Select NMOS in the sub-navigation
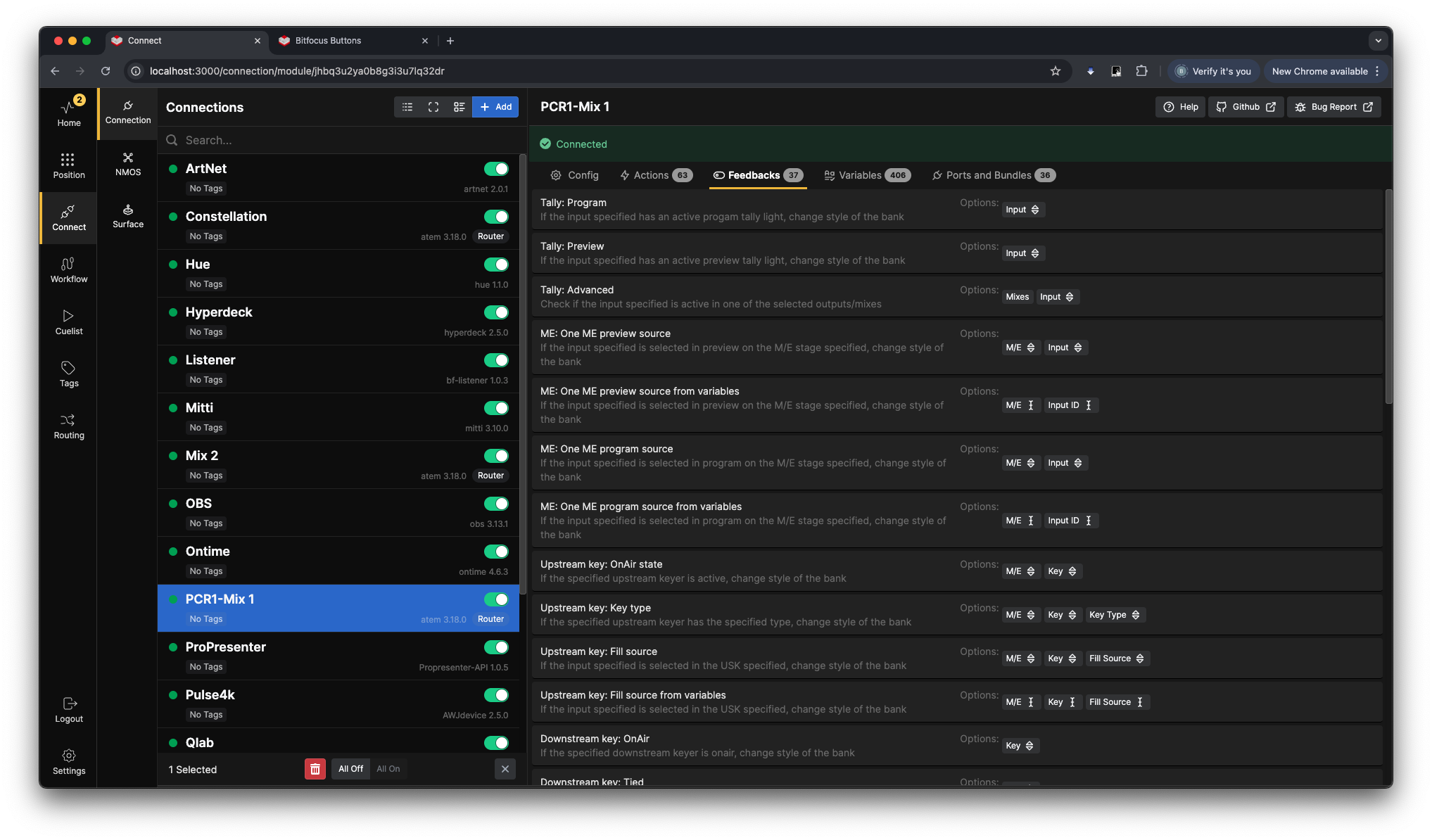This screenshot has height=840, width=1432. [128, 163]
